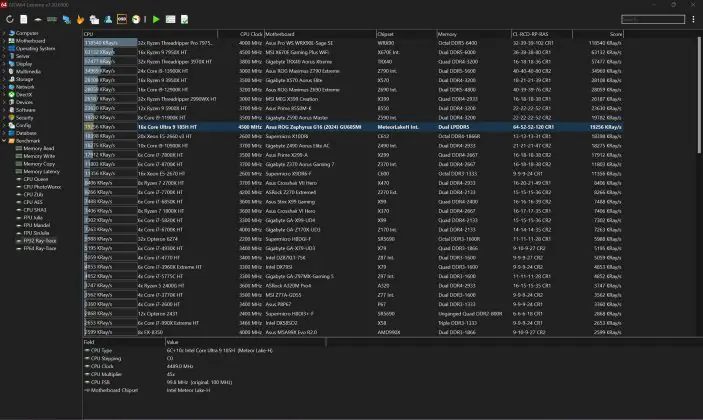Select the 32x Ryzen Threadripper Pro 7975 row
Viewport: 703px width, 420px height.
click(x=353, y=43)
